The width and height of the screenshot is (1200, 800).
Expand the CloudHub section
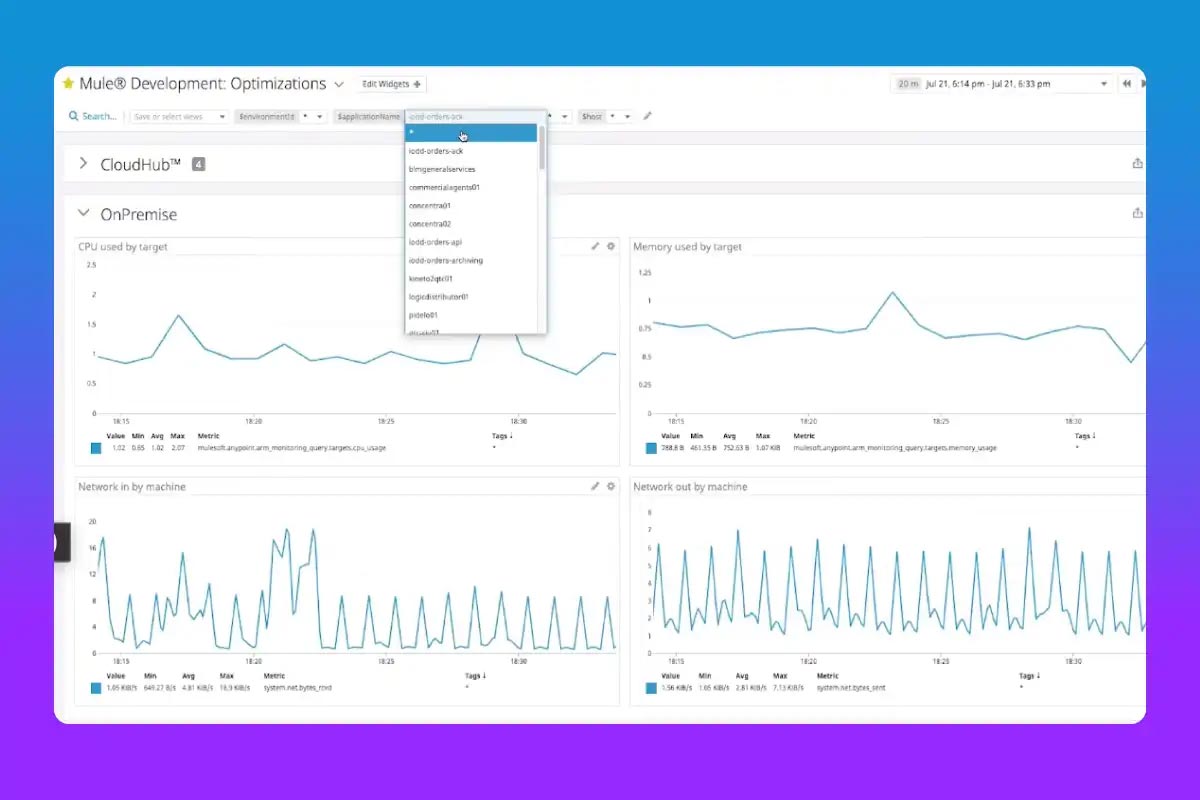(x=83, y=163)
